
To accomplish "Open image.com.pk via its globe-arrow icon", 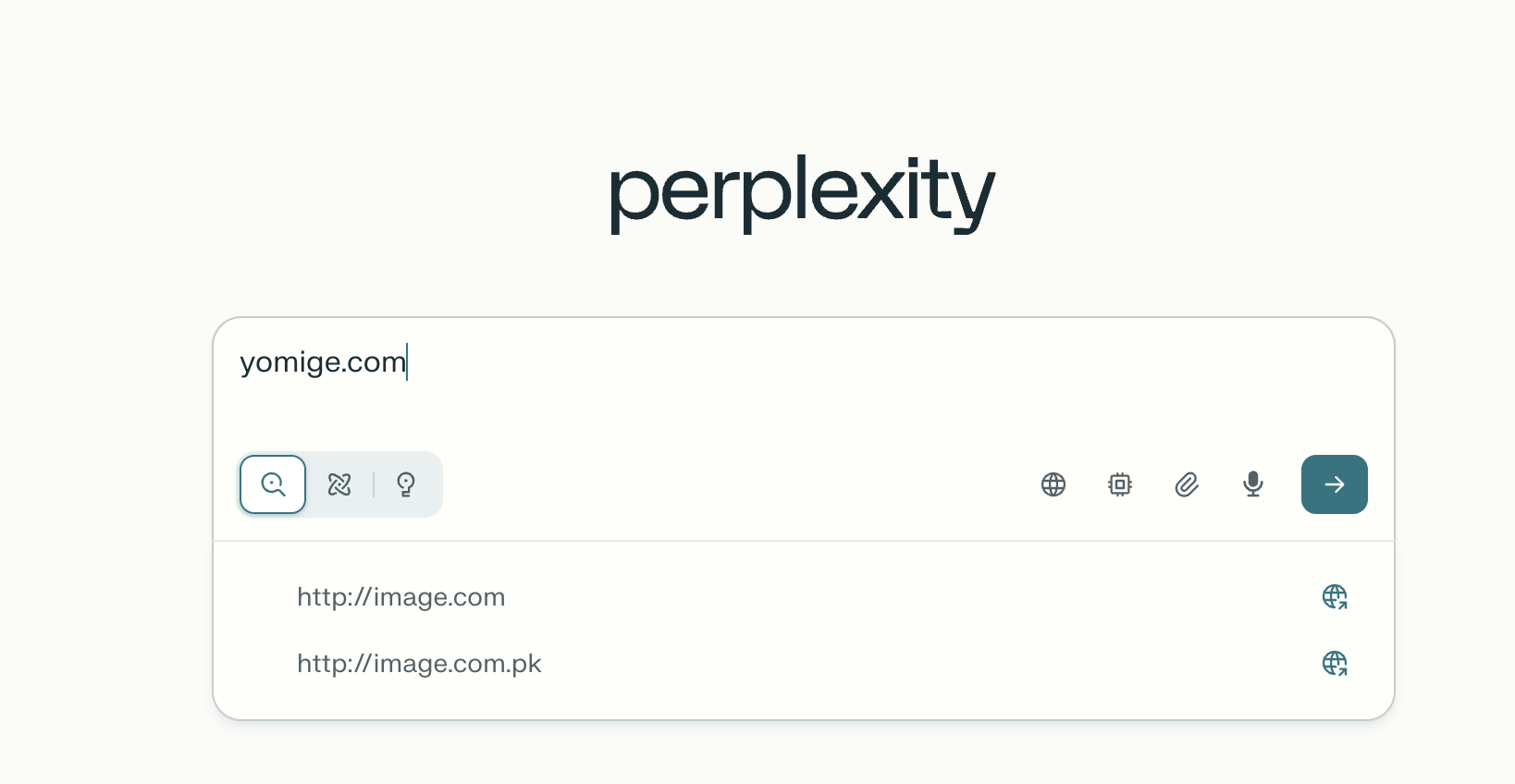I will pos(1335,664).
